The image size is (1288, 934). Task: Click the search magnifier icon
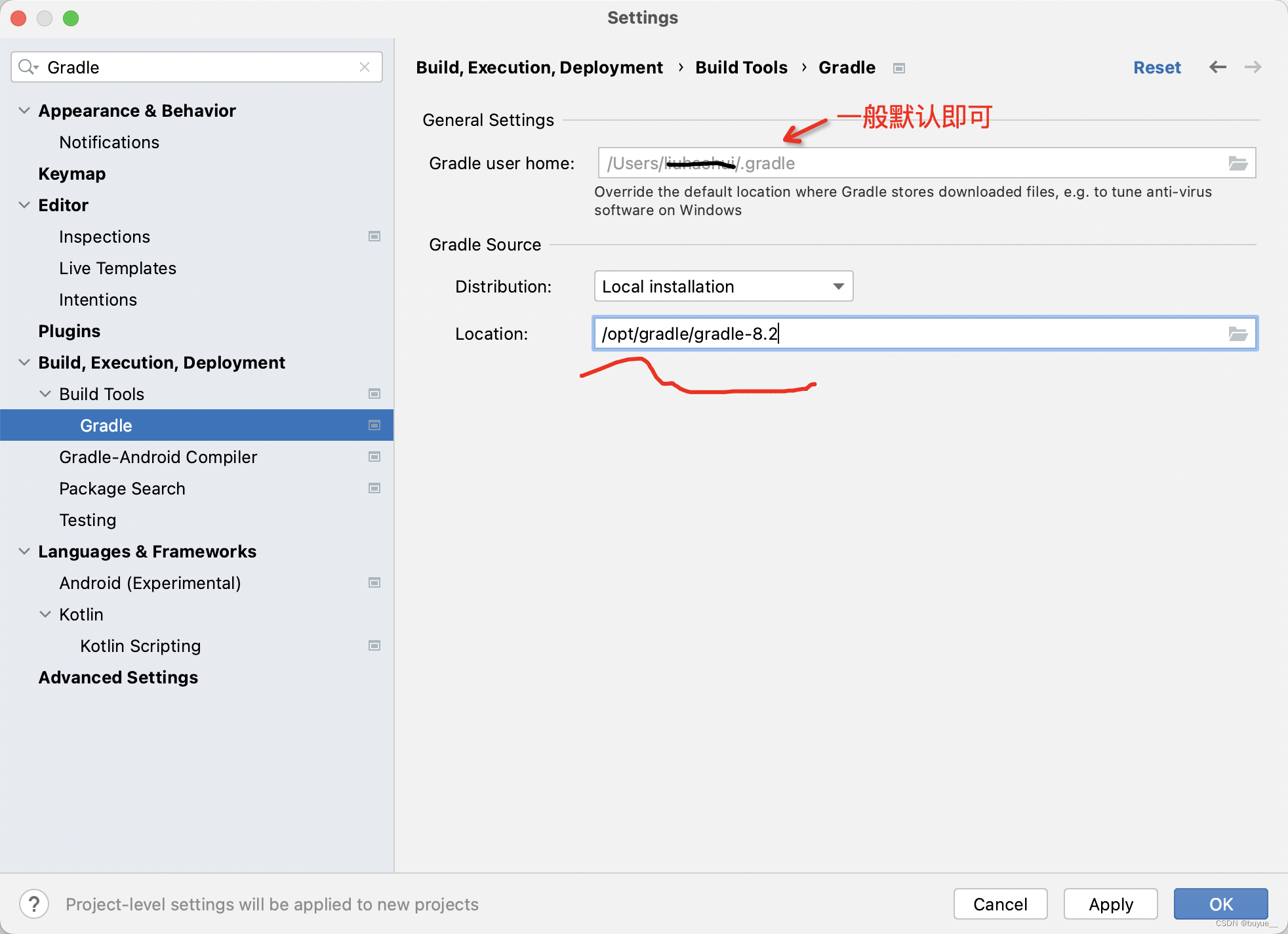coord(28,67)
